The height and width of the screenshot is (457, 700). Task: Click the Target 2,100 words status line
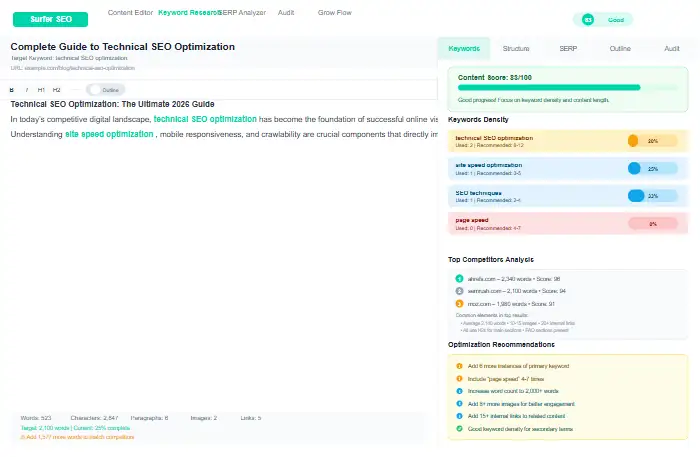[75, 428]
